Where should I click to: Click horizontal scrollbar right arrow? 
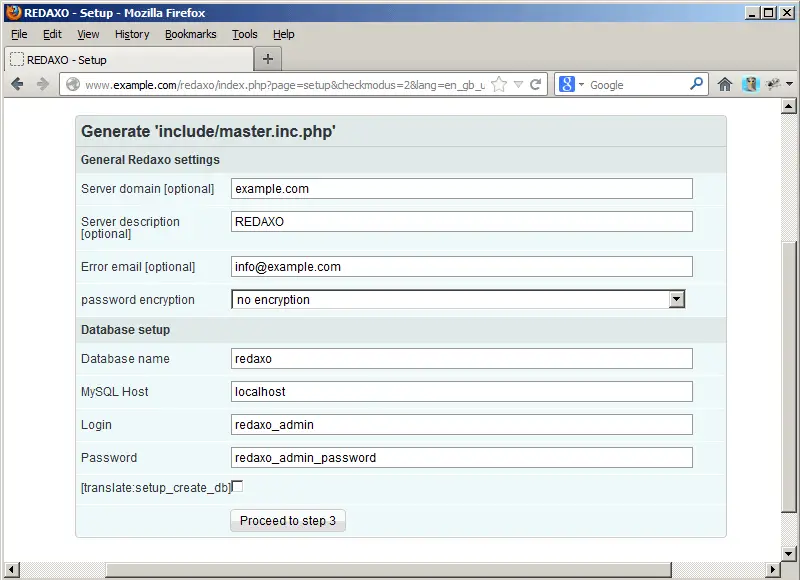[773, 569]
